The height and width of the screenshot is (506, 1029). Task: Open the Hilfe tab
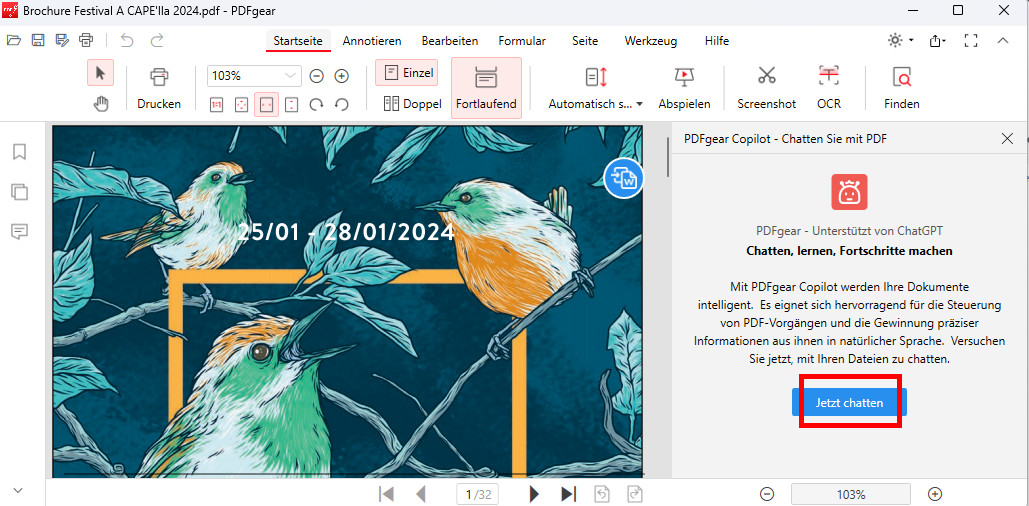click(717, 41)
